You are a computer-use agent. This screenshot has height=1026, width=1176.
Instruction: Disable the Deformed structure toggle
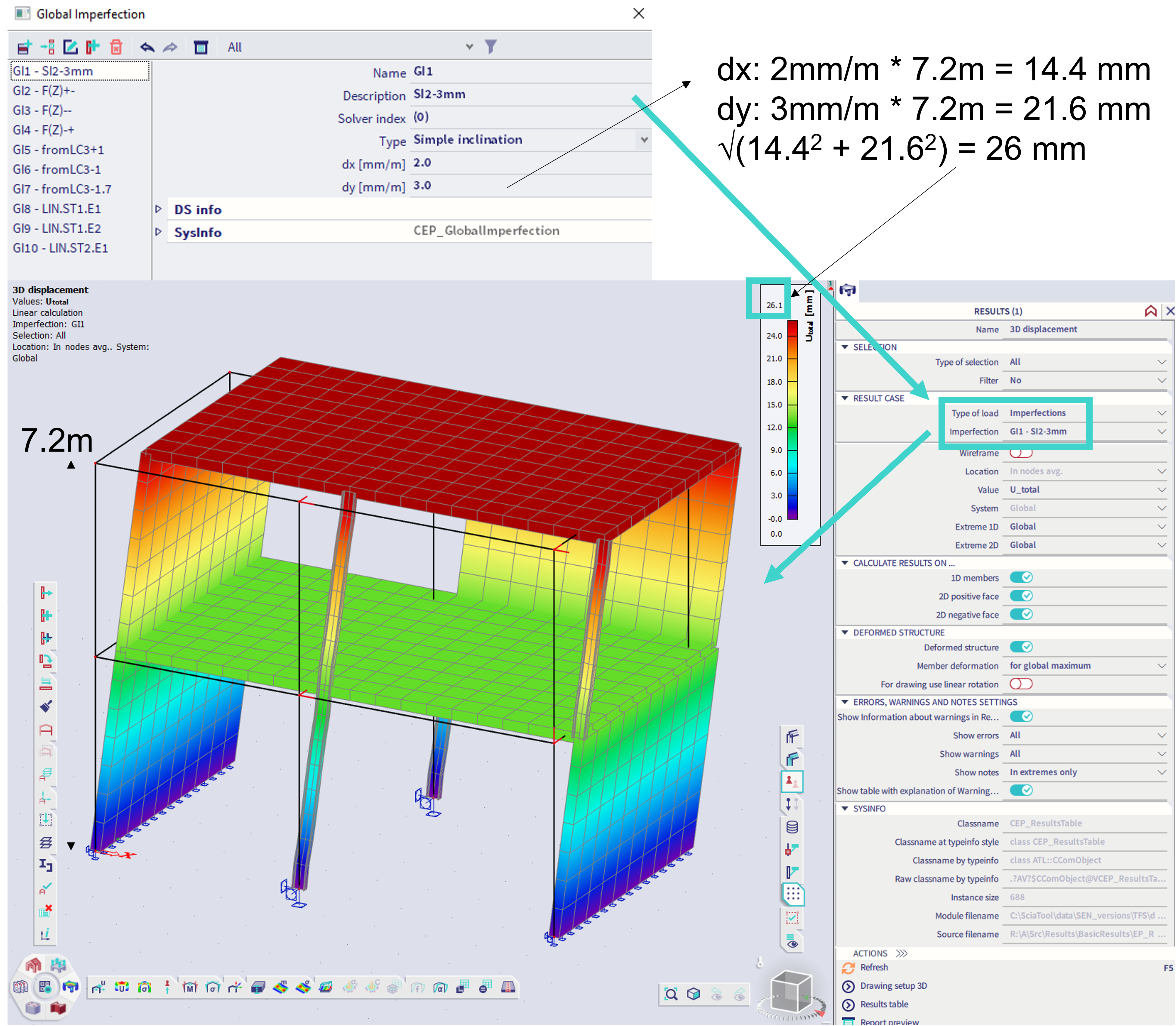point(1021,647)
